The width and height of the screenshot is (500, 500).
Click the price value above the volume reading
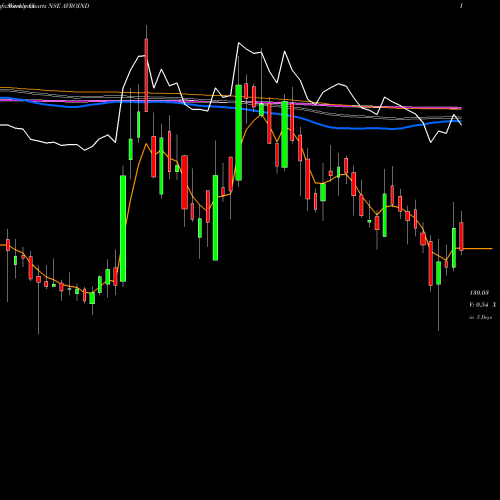coord(479,293)
